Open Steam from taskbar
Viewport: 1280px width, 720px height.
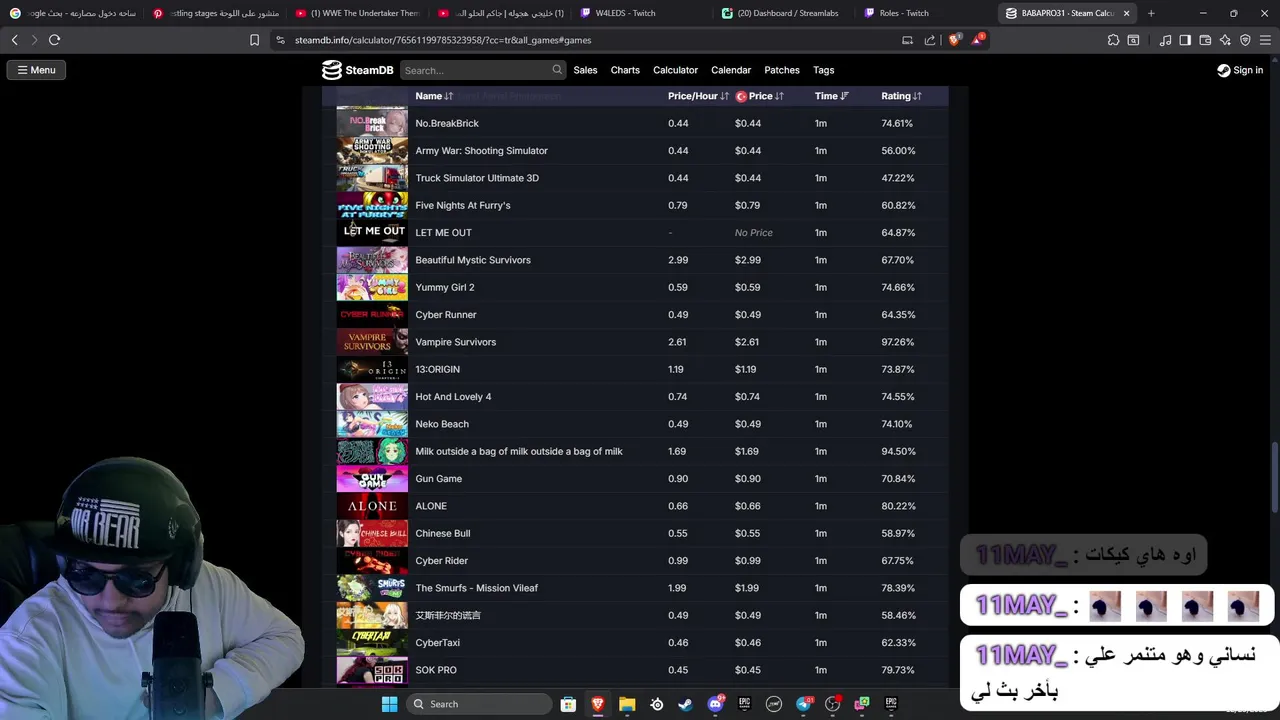[x=685, y=704]
